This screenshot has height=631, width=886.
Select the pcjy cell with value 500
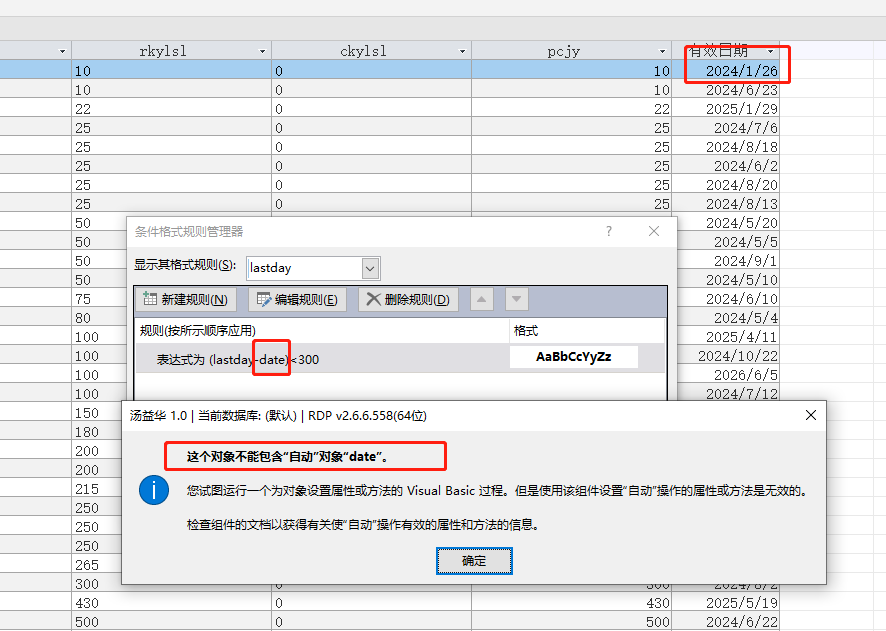(572, 621)
